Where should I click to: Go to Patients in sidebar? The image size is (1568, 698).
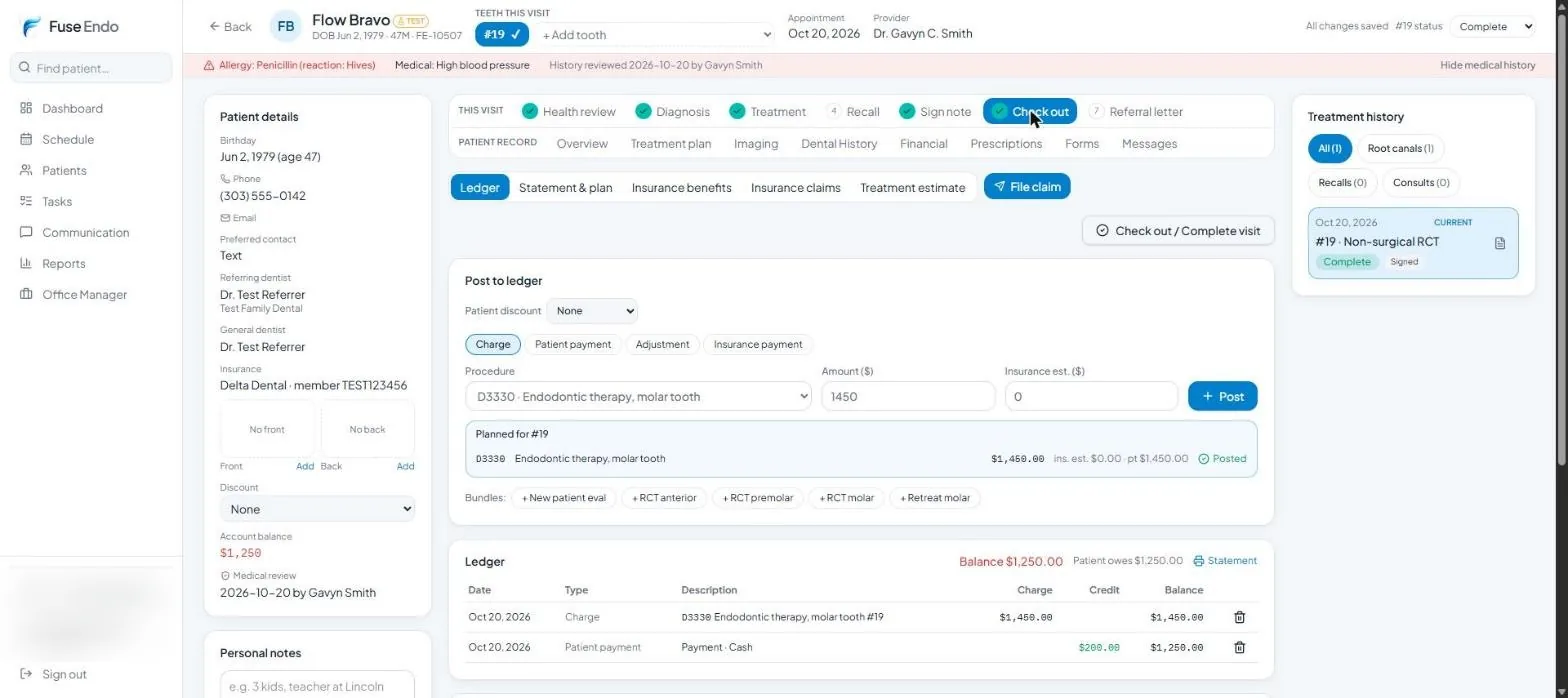pyautogui.click(x=64, y=170)
